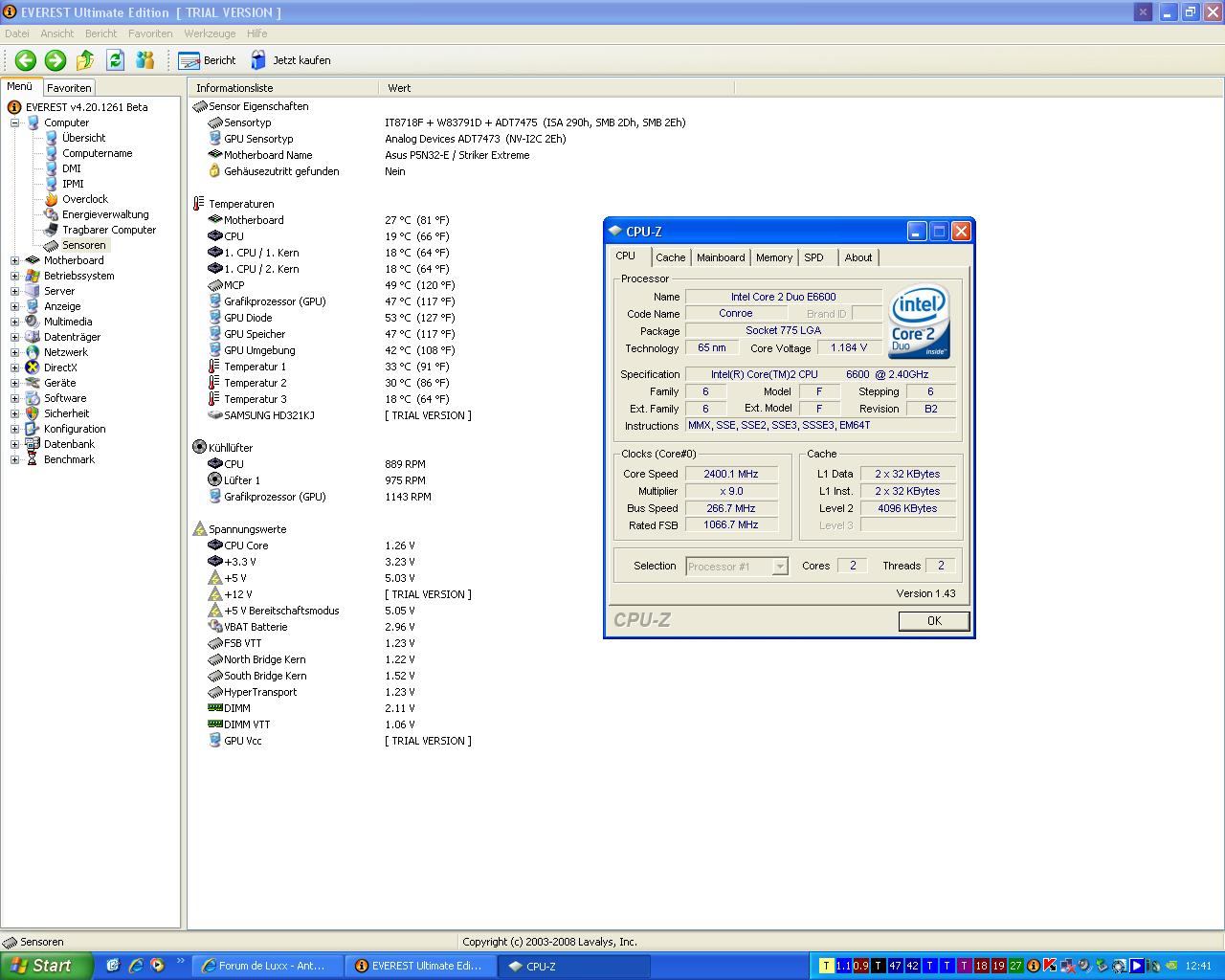Click OK in CPU-Z window
Viewport: 1225px width, 980px height.
[934, 621]
